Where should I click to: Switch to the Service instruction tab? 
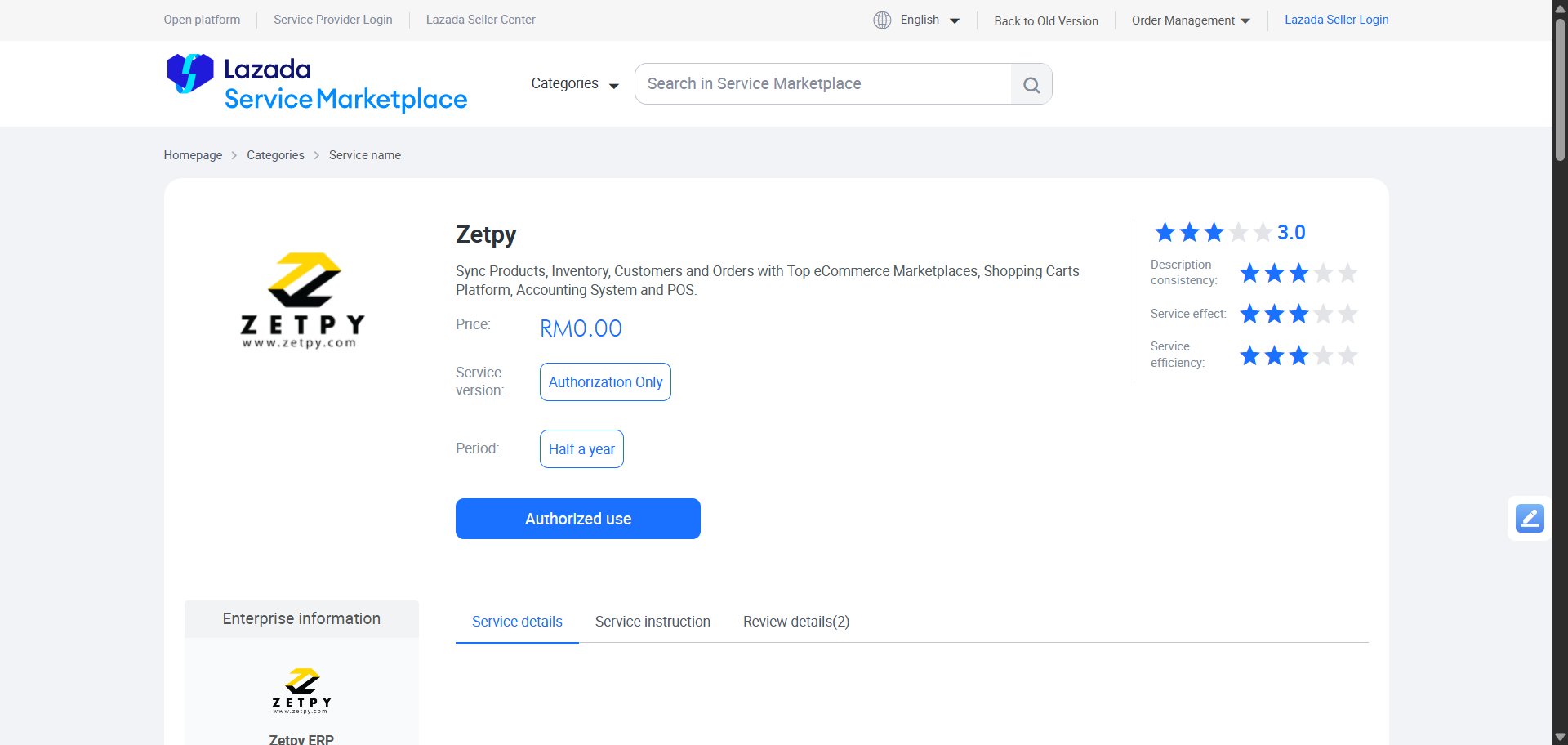tap(653, 622)
